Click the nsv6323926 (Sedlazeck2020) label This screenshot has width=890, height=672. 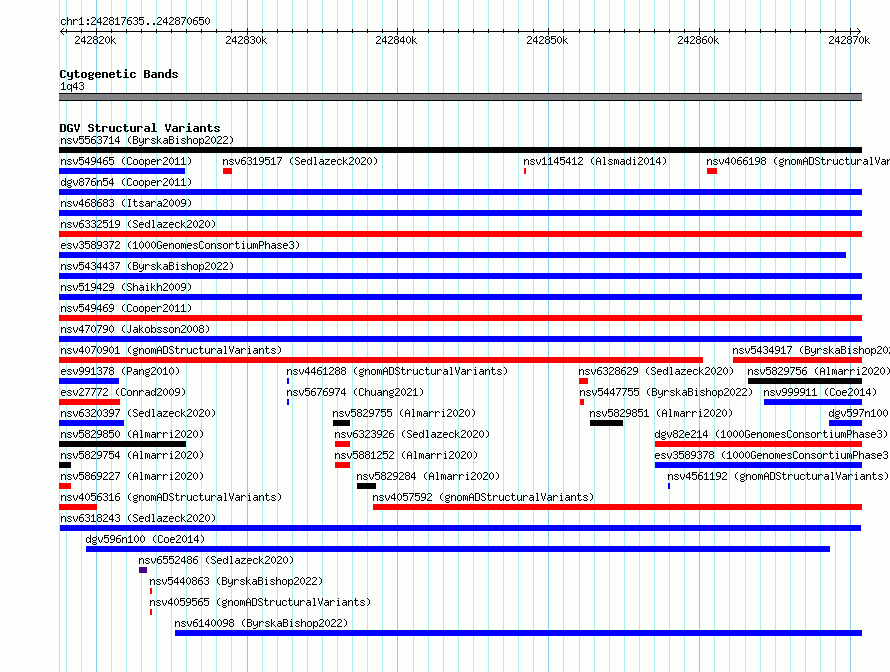coord(412,434)
